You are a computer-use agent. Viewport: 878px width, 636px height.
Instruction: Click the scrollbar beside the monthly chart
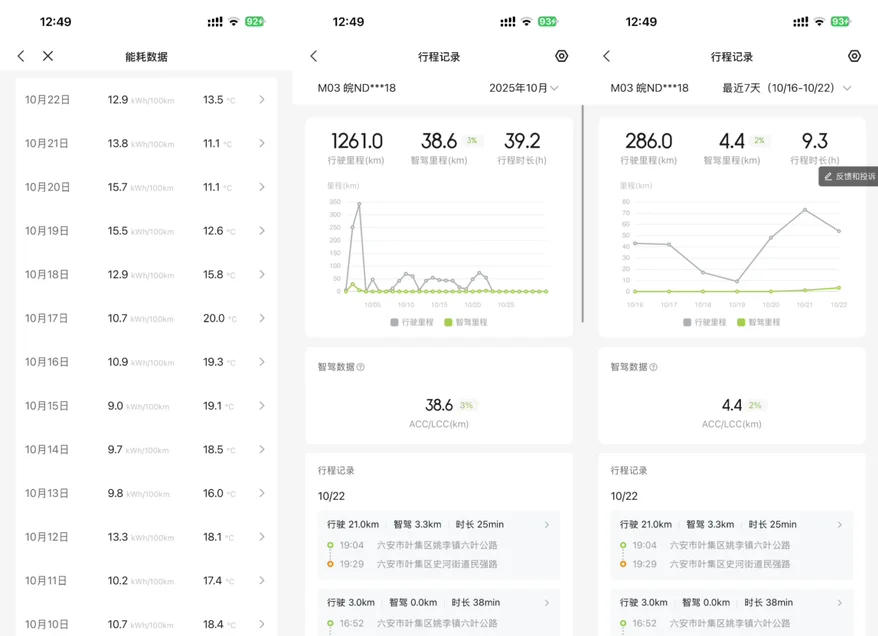583,214
